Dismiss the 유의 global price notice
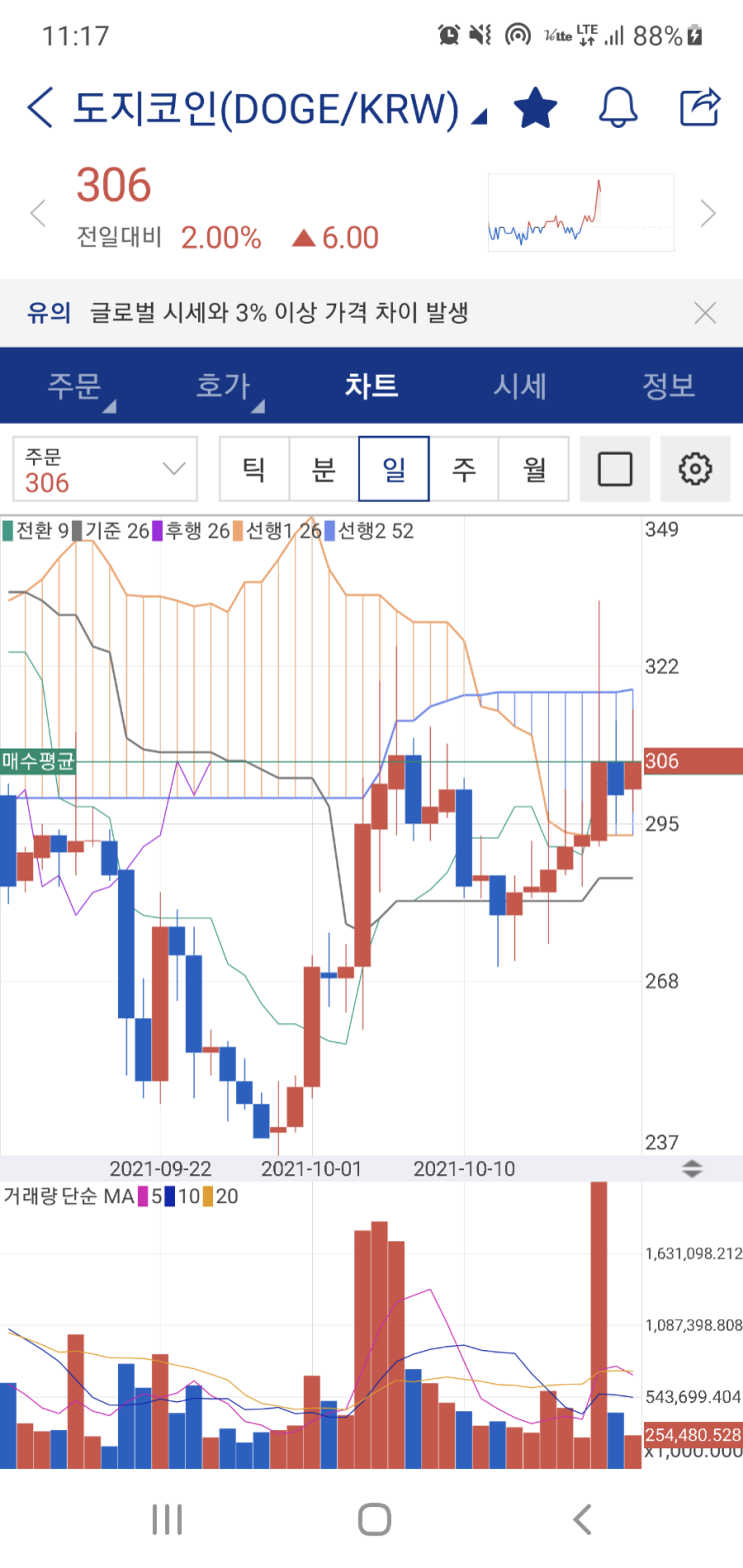The height and width of the screenshot is (1568, 743). point(705,313)
